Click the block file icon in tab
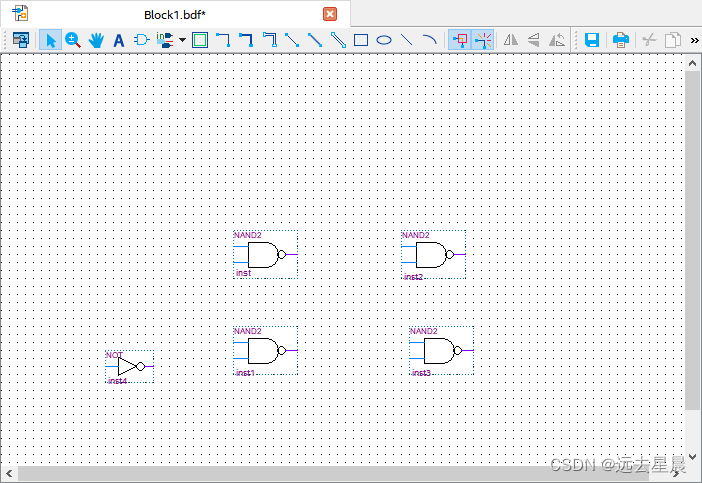The height and width of the screenshot is (483, 702). coord(20,13)
